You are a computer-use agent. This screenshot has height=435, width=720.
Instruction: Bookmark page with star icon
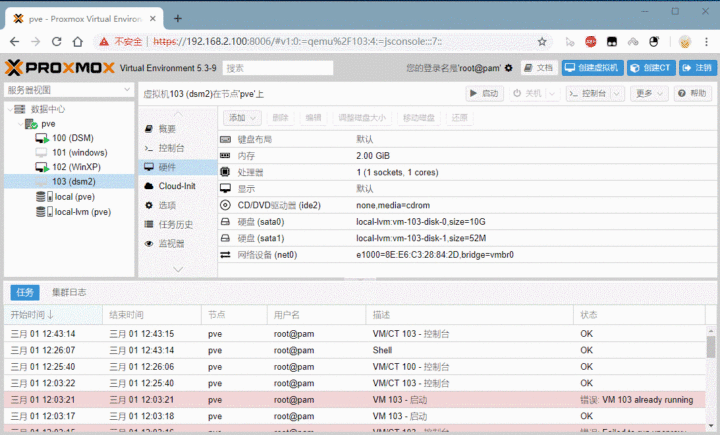(x=542, y=42)
